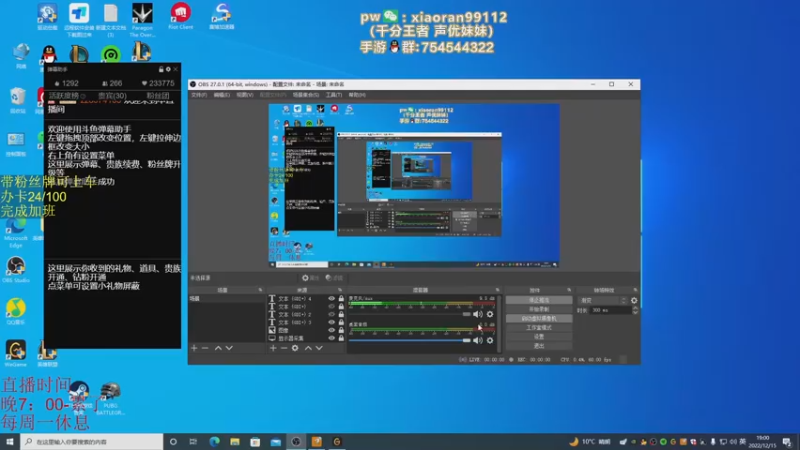This screenshot has height=450, width=800.
Task: Toggle lock on 图像 image source
Action: (341, 330)
